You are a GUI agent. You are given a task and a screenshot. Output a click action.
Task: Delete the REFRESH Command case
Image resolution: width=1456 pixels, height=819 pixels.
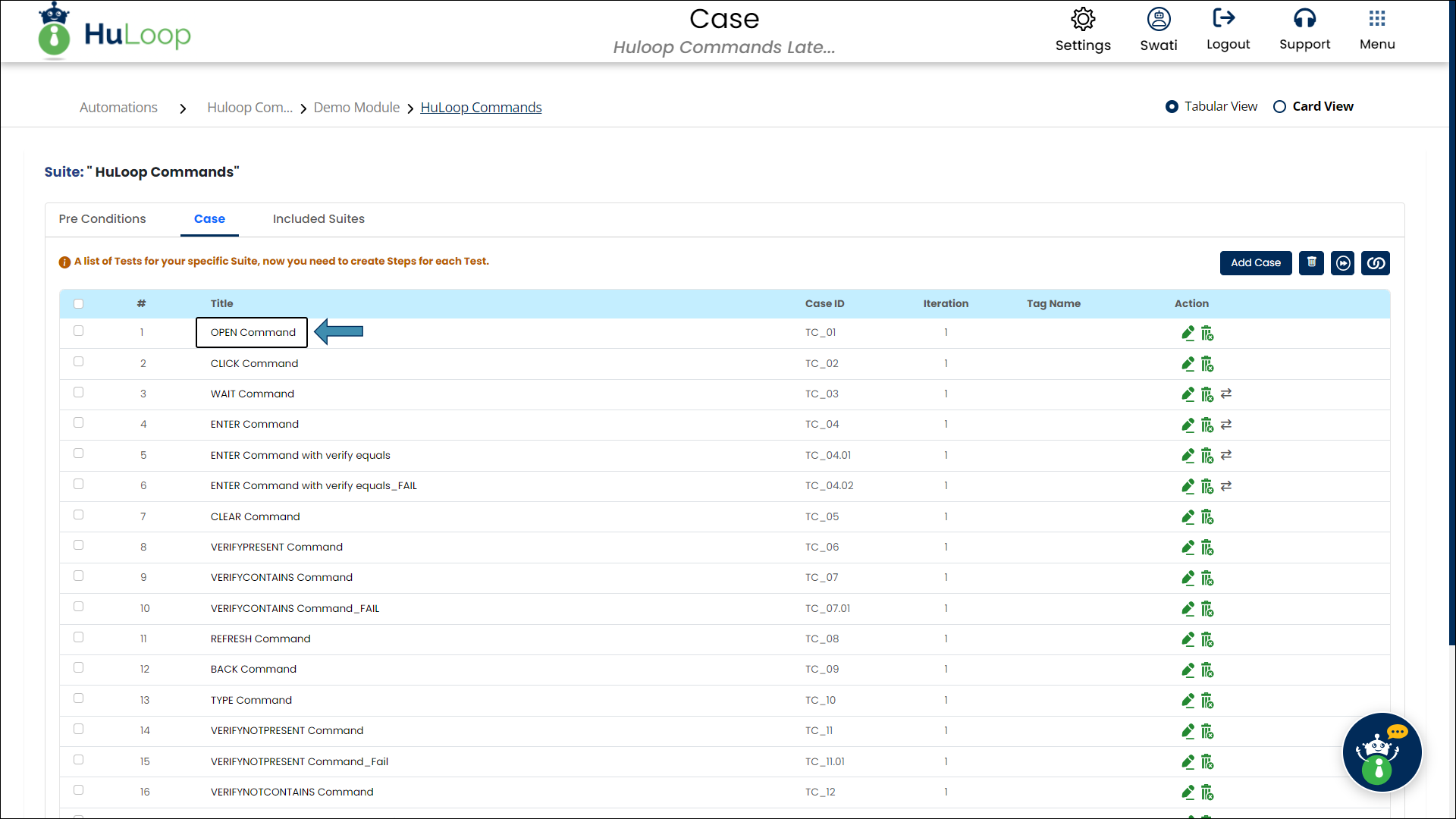pyautogui.click(x=1207, y=639)
